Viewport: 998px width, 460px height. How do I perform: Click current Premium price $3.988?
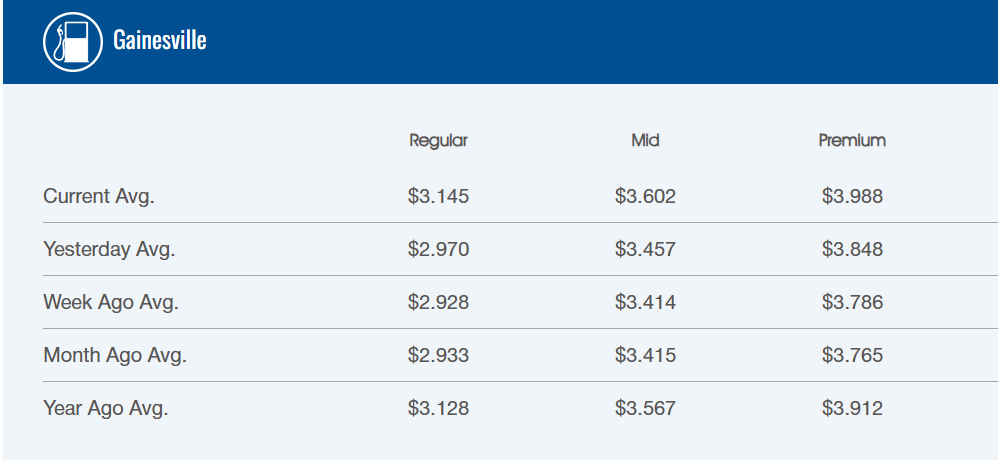point(852,196)
